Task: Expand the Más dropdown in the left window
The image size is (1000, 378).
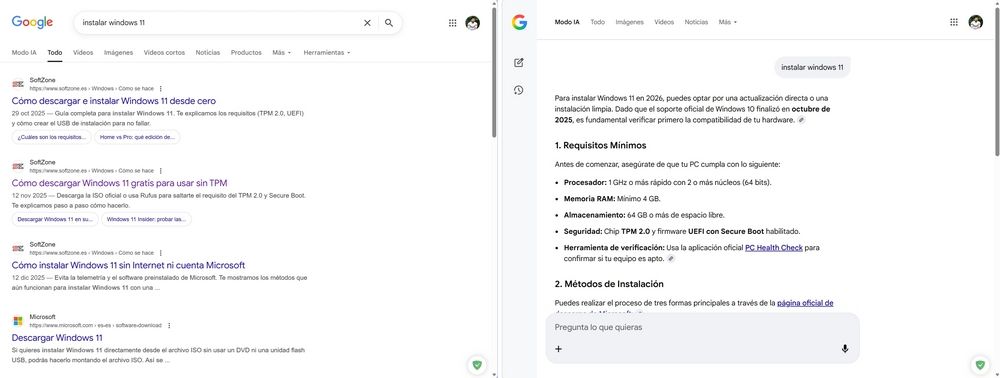Action: [x=281, y=53]
